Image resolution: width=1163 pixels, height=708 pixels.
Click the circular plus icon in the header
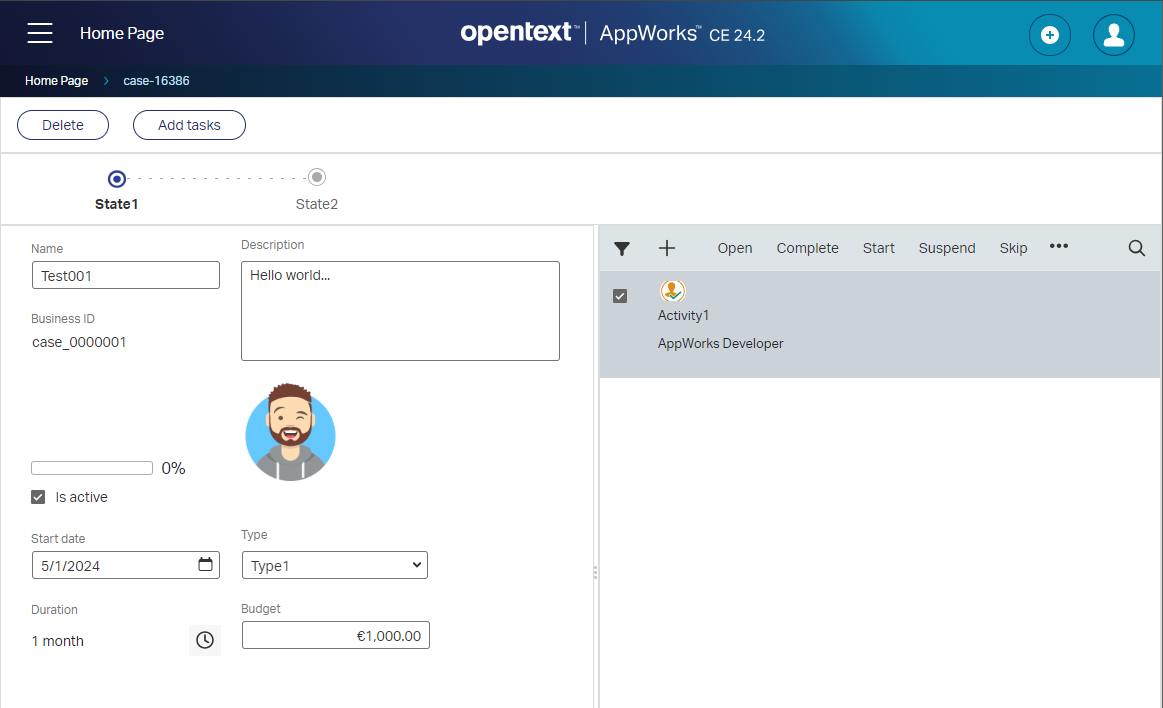(x=1049, y=35)
